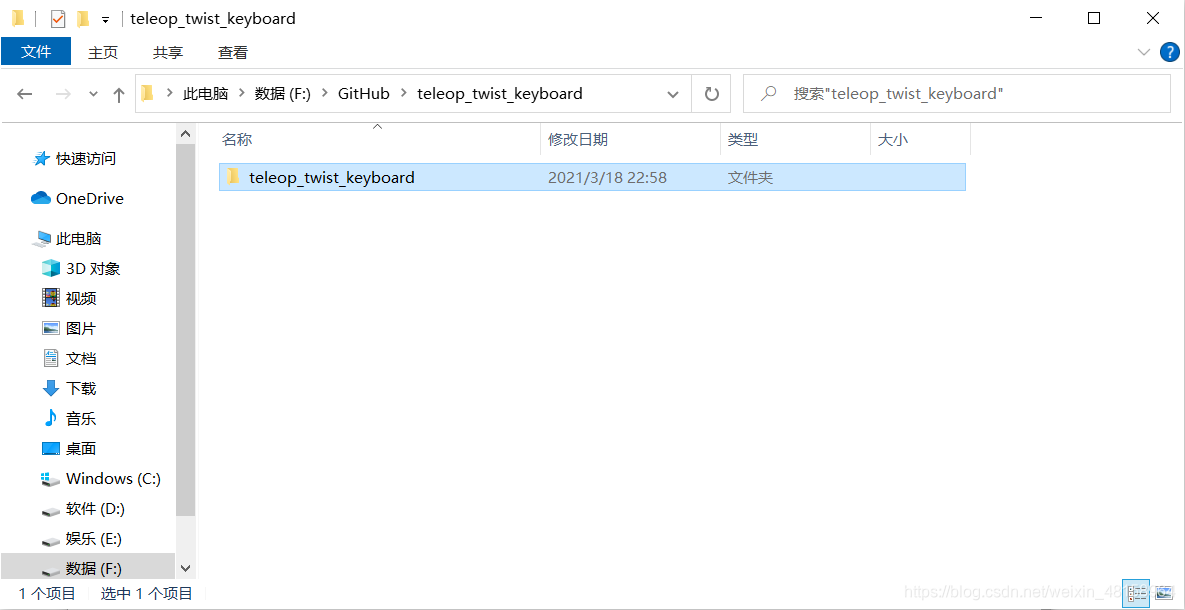Refresh the current folder view

711,94
